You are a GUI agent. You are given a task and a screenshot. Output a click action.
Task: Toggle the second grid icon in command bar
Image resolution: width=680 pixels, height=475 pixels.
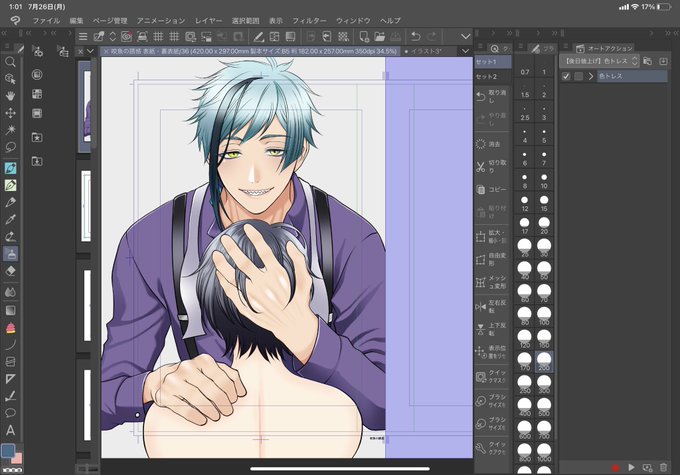(174, 36)
